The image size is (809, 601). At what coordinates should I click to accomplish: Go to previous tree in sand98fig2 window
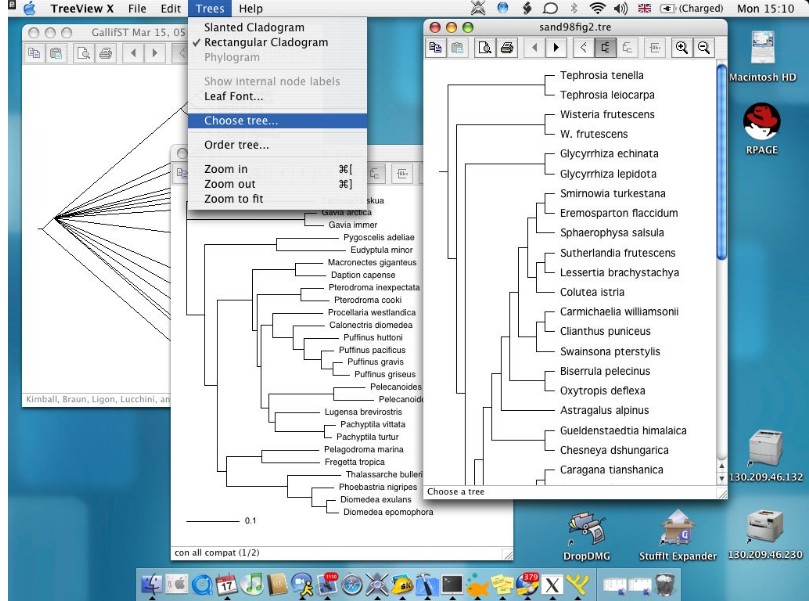pyautogui.click(x=534, y=48)
